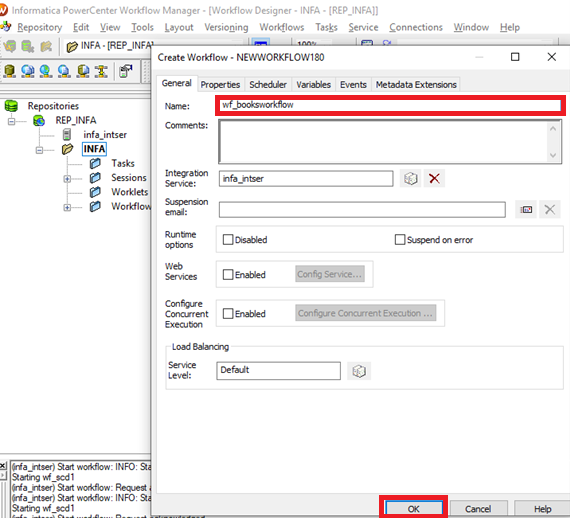Open the Tasks menu

[x=326, y=27]
